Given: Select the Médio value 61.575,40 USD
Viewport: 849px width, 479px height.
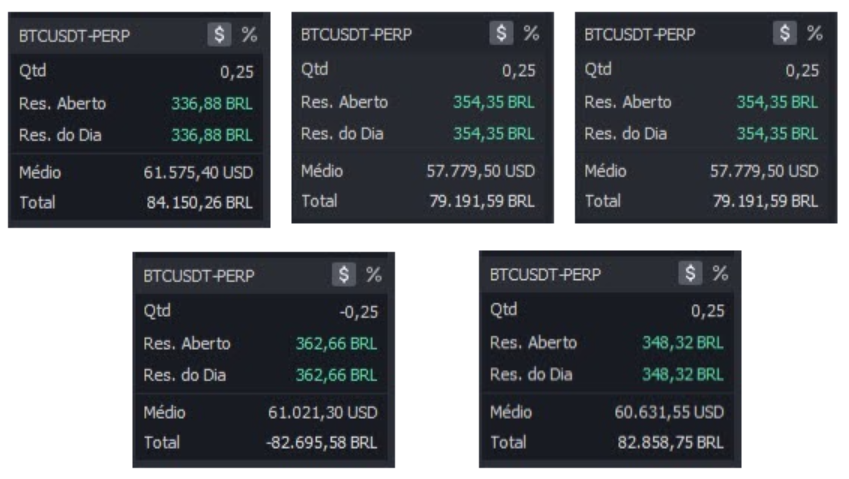Looking at the screenshot, I should click(198, 173).
